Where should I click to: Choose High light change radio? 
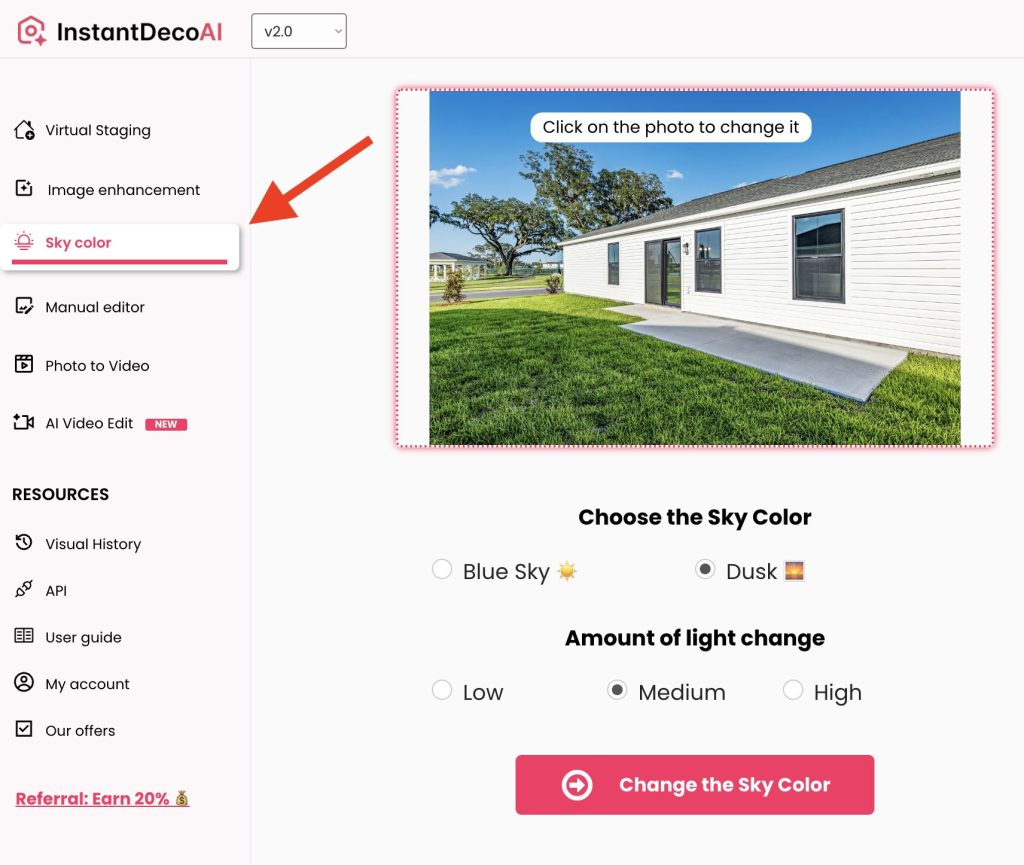(793, 689)
